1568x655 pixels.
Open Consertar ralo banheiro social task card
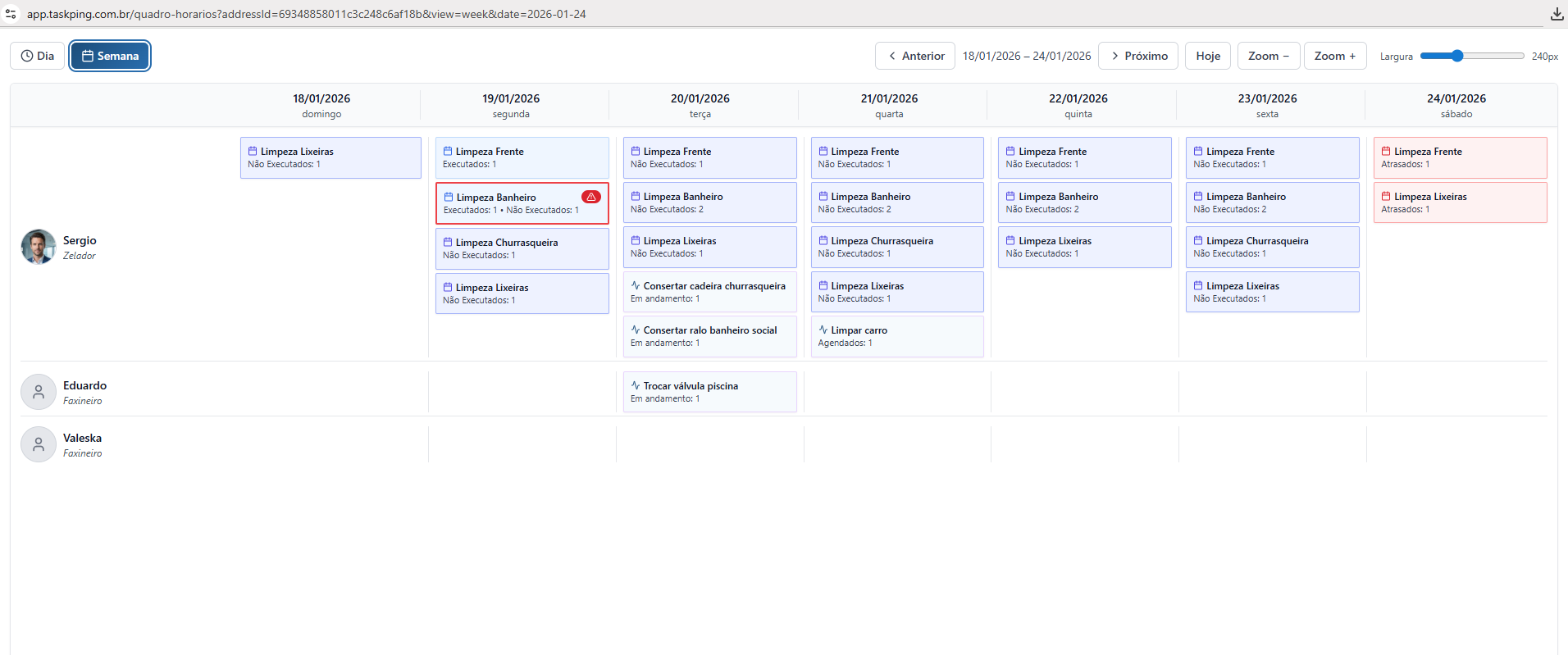coord(709,336)
